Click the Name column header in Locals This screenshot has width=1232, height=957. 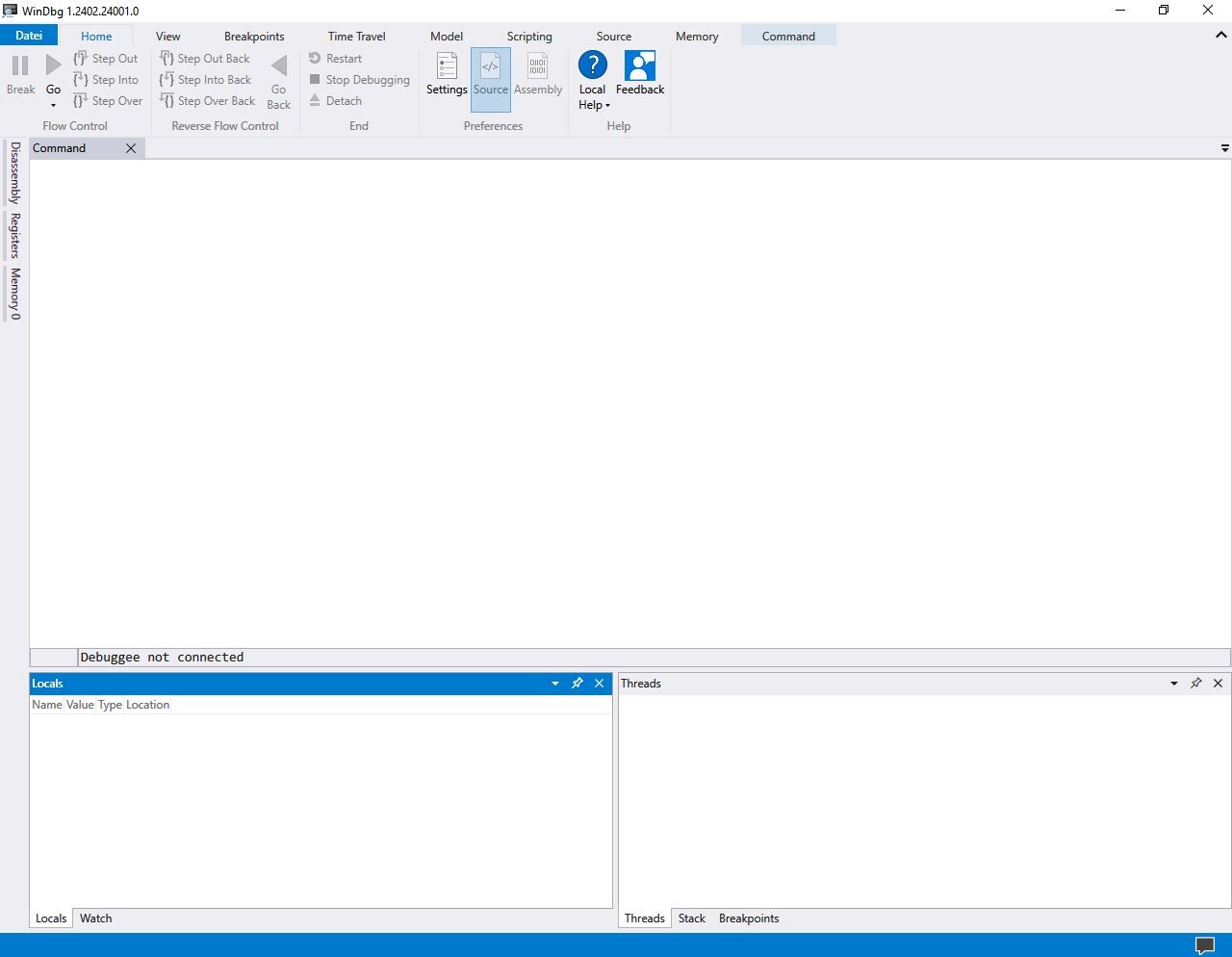[47, 705]
